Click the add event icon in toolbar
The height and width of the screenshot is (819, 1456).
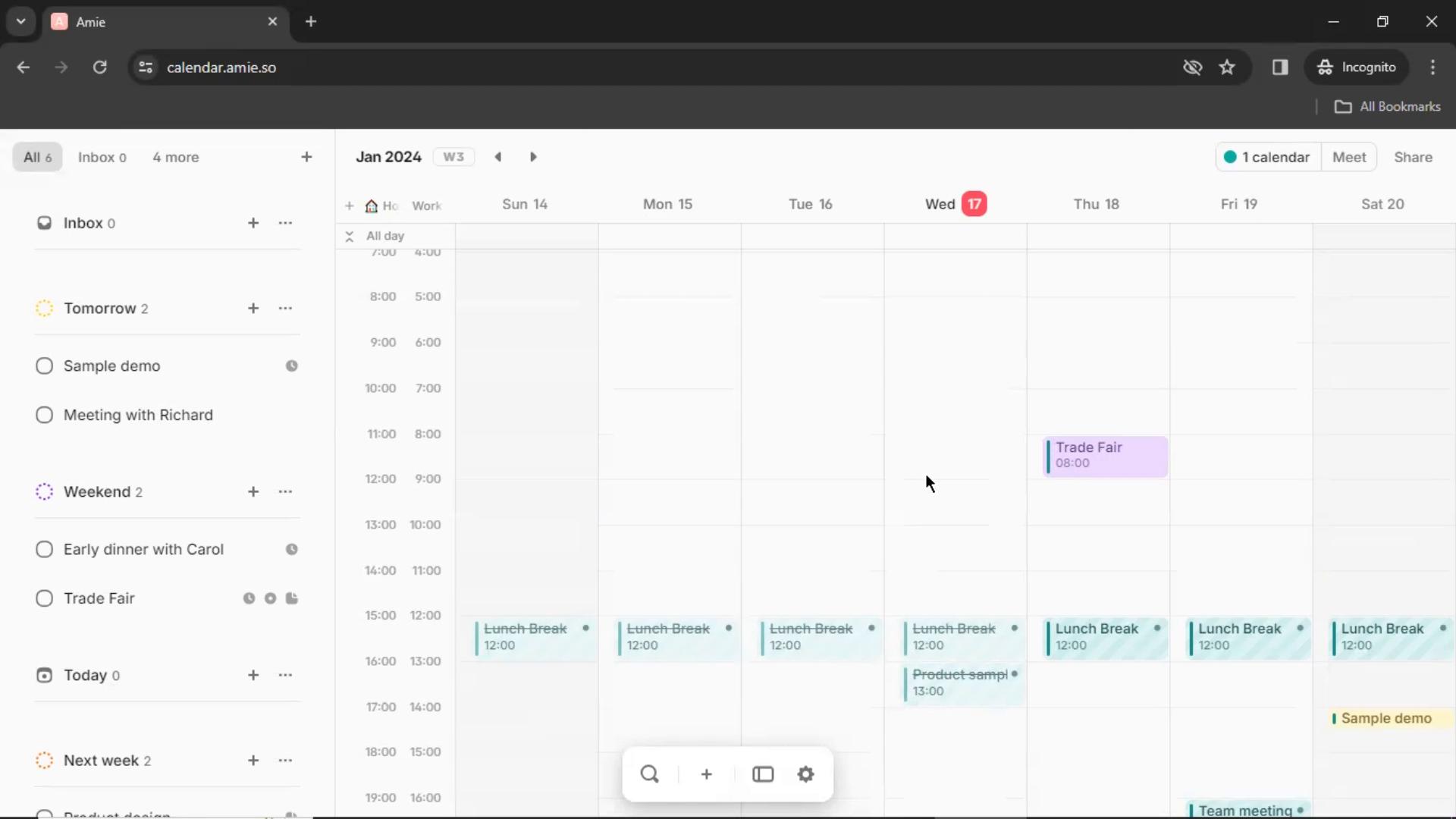tap(706, 775)
